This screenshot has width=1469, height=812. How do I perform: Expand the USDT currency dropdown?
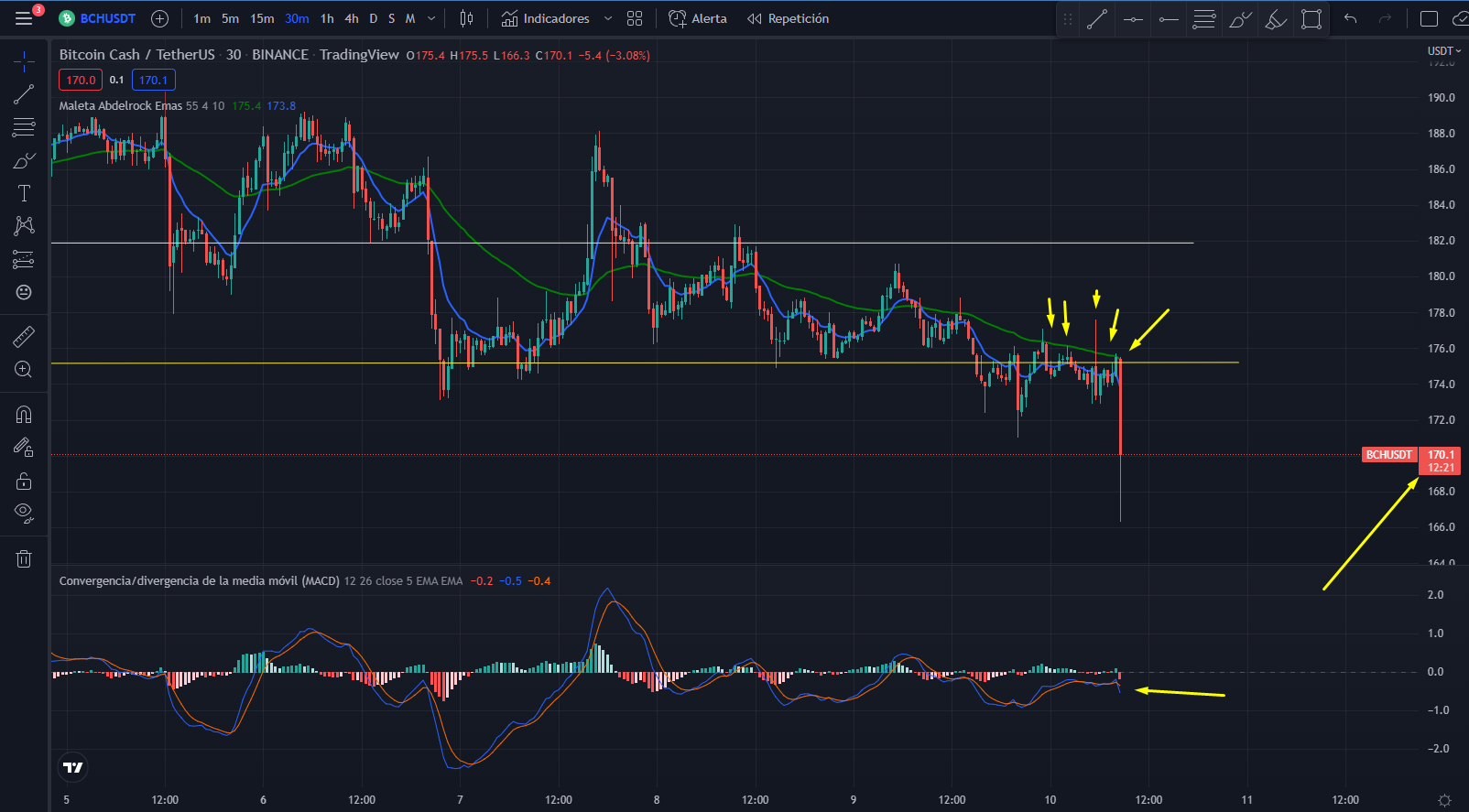pos(1444,51)
